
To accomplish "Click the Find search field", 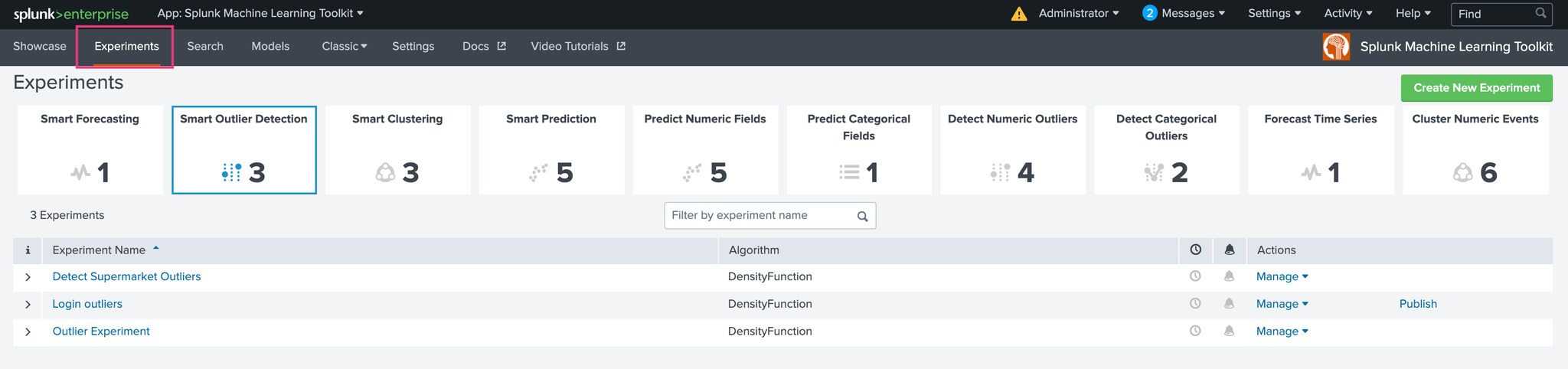I will click(1501, 14).
